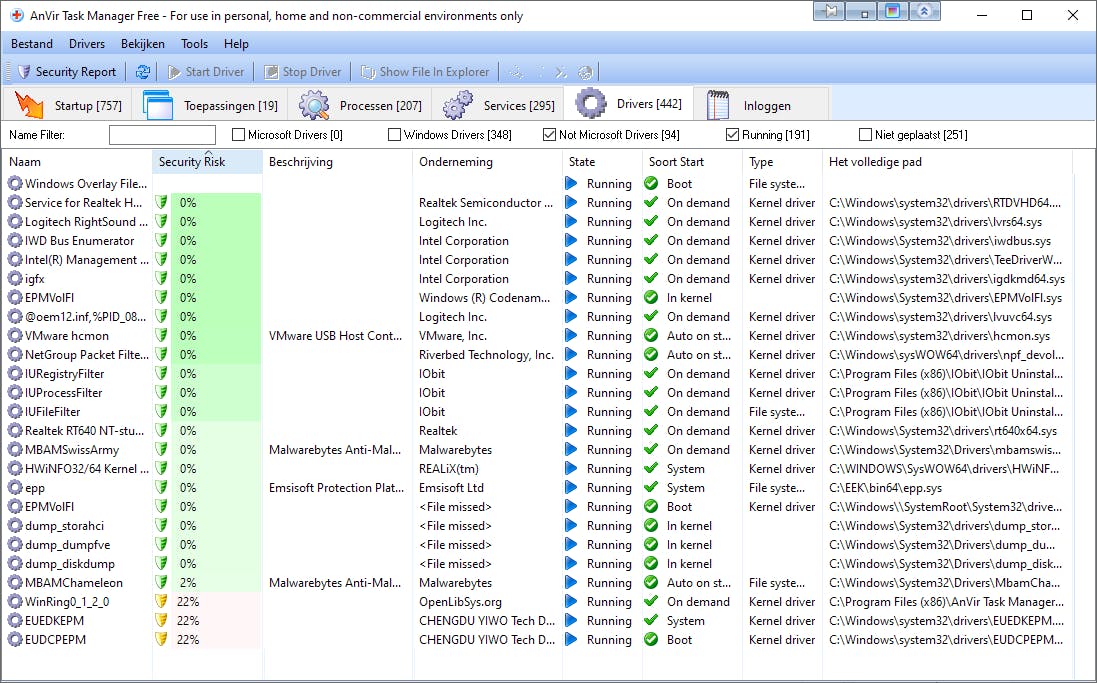Screen dimensions: 1097x683
Task: Click the Inloggen notepad icon
Action: click(717, 105)
